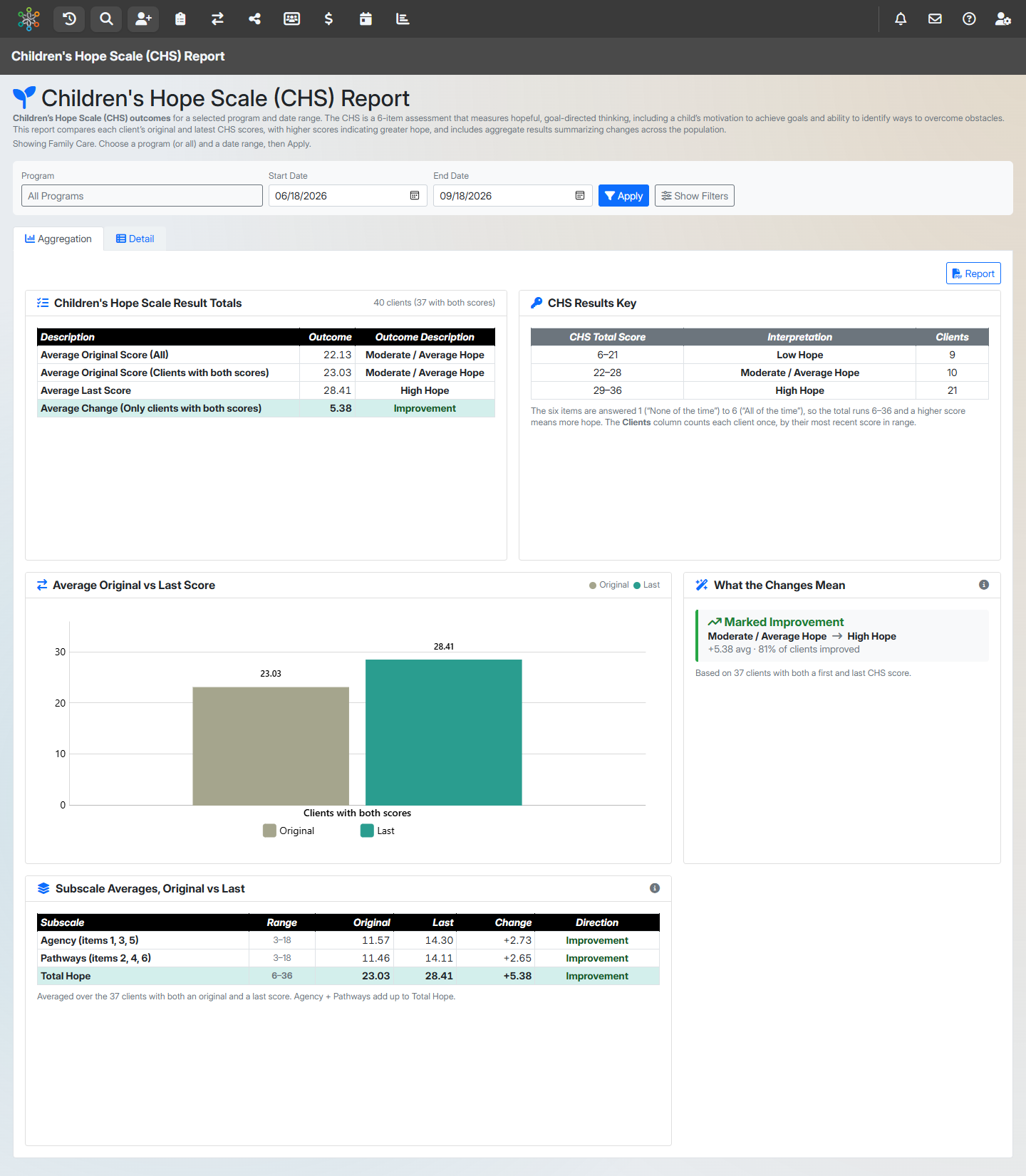Open the Start Date calendar picker icon
The image size is (1026, 1176).
coord(415,196)
